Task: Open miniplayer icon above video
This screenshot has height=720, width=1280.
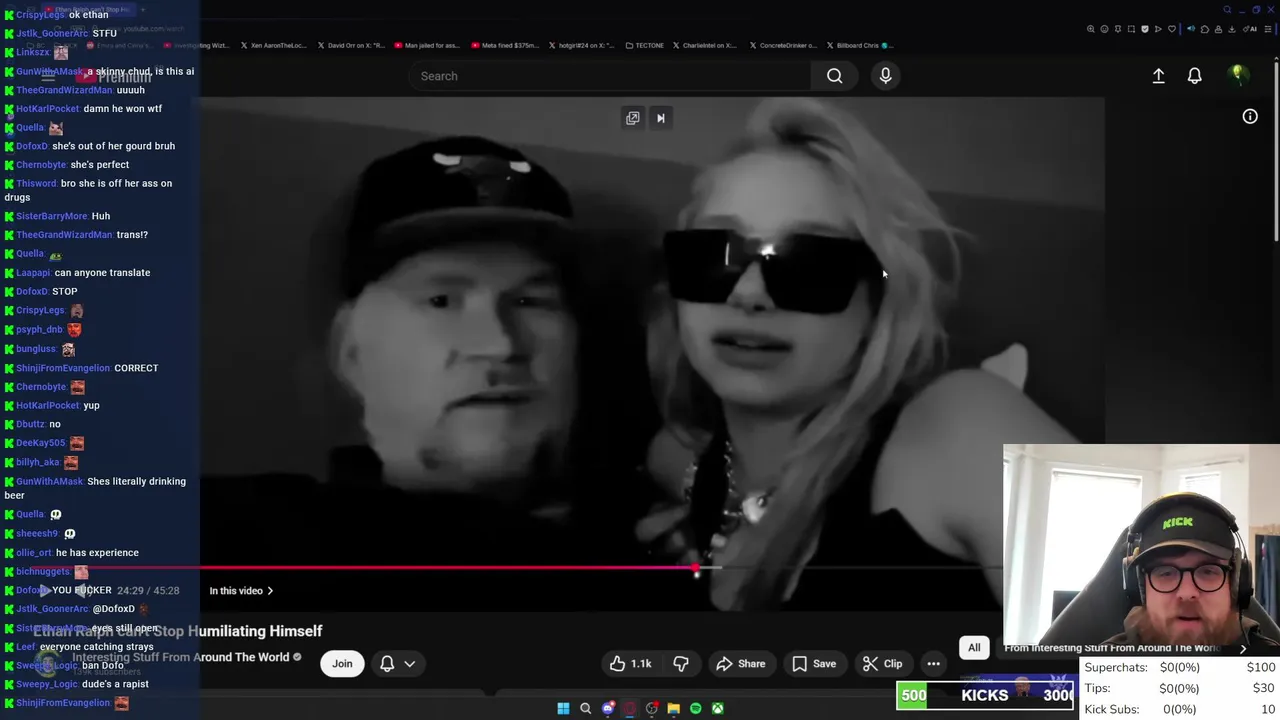Action: tap(633, 118)
